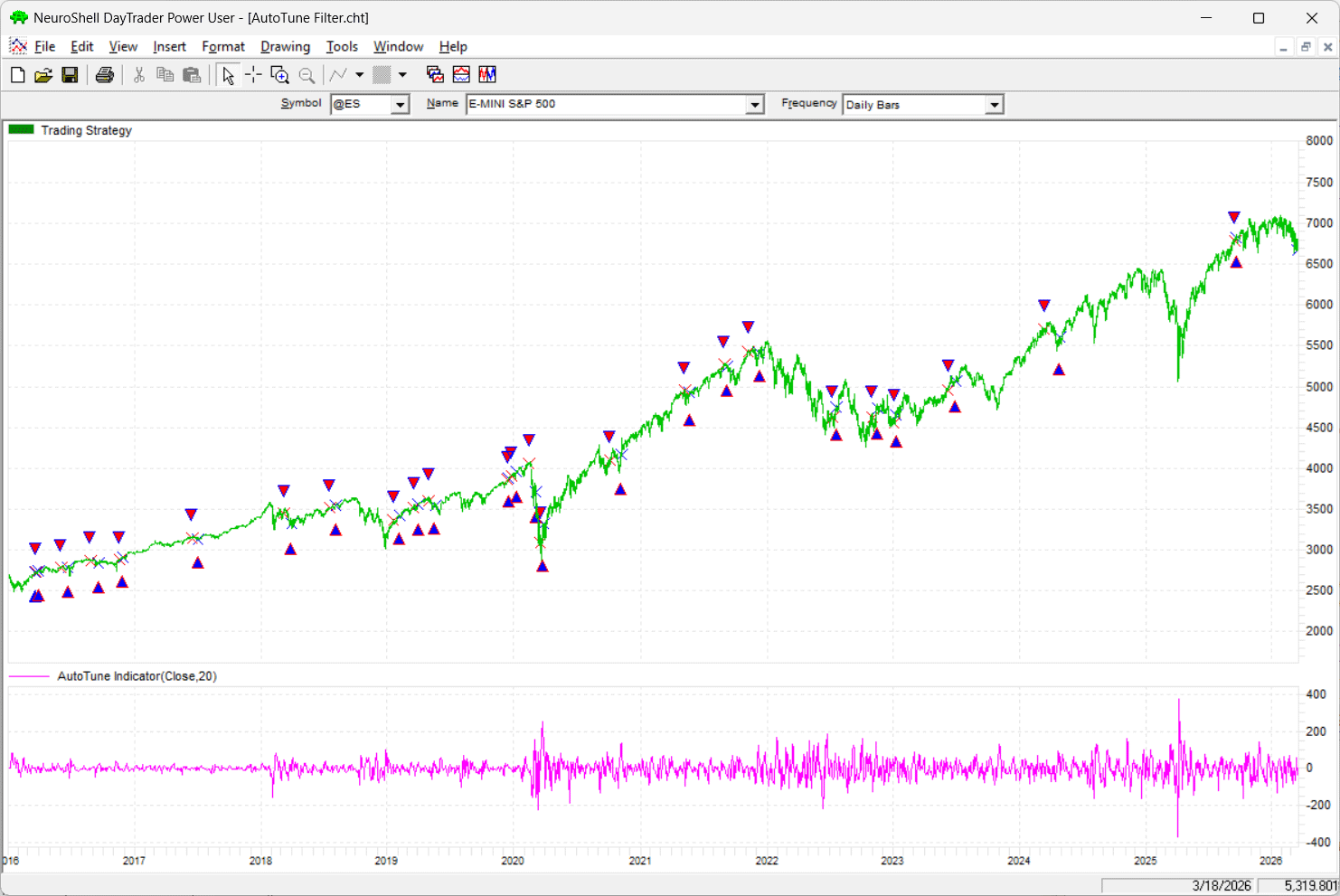Open the new chart page icon
Image resolution: width=1340 pixels, height=896 pixels.
point(434,74)
